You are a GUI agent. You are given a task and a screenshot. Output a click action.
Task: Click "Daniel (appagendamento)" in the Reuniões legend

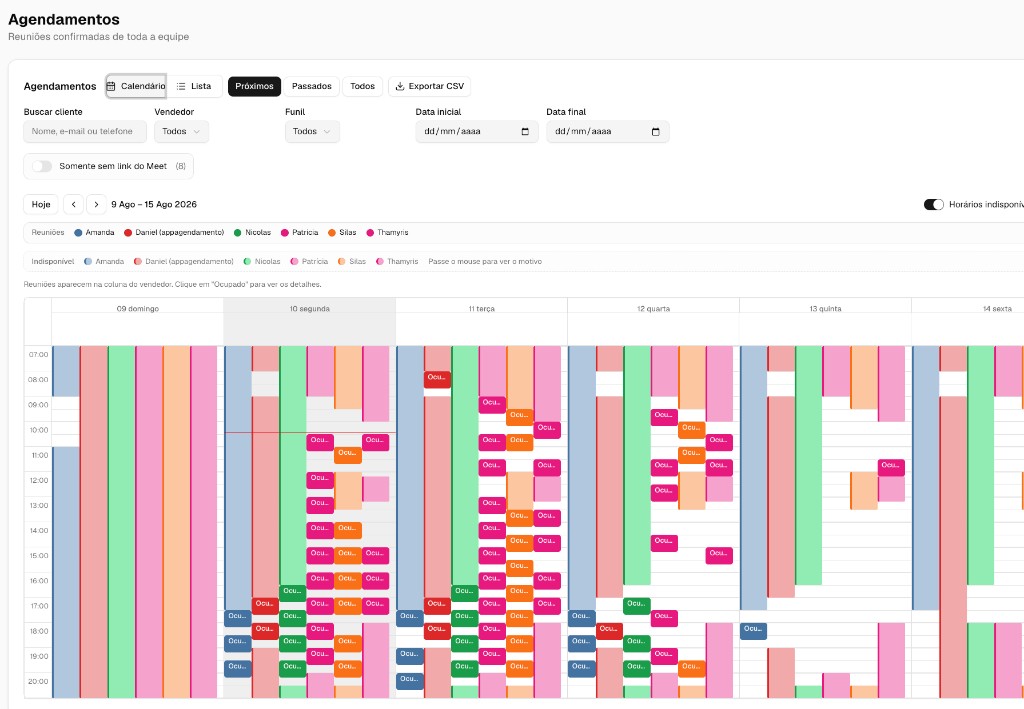tap(180, 232)
